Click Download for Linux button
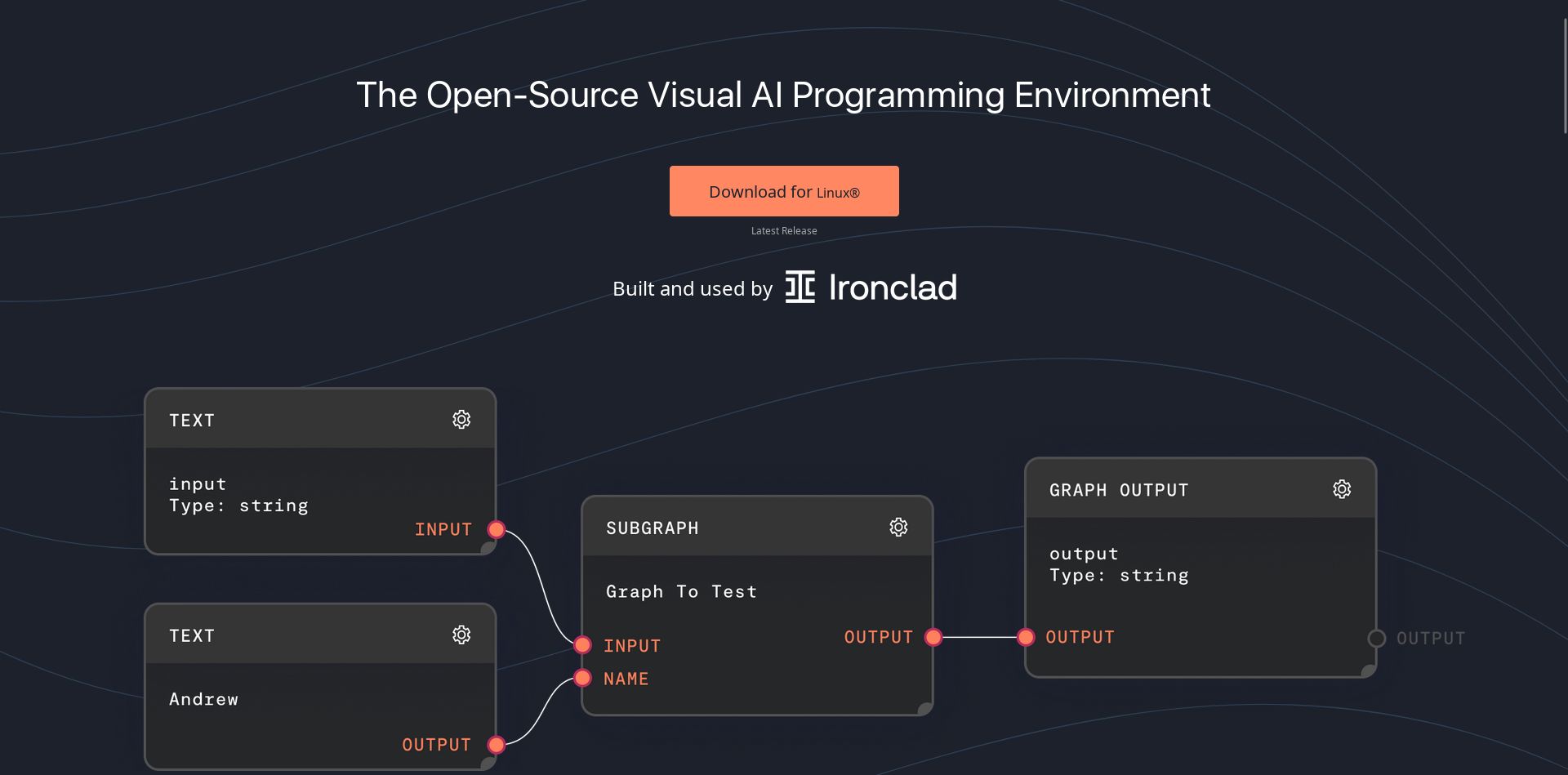Image resolution: width=1568 pixels, height=775 pixels. tap(783, 190)
